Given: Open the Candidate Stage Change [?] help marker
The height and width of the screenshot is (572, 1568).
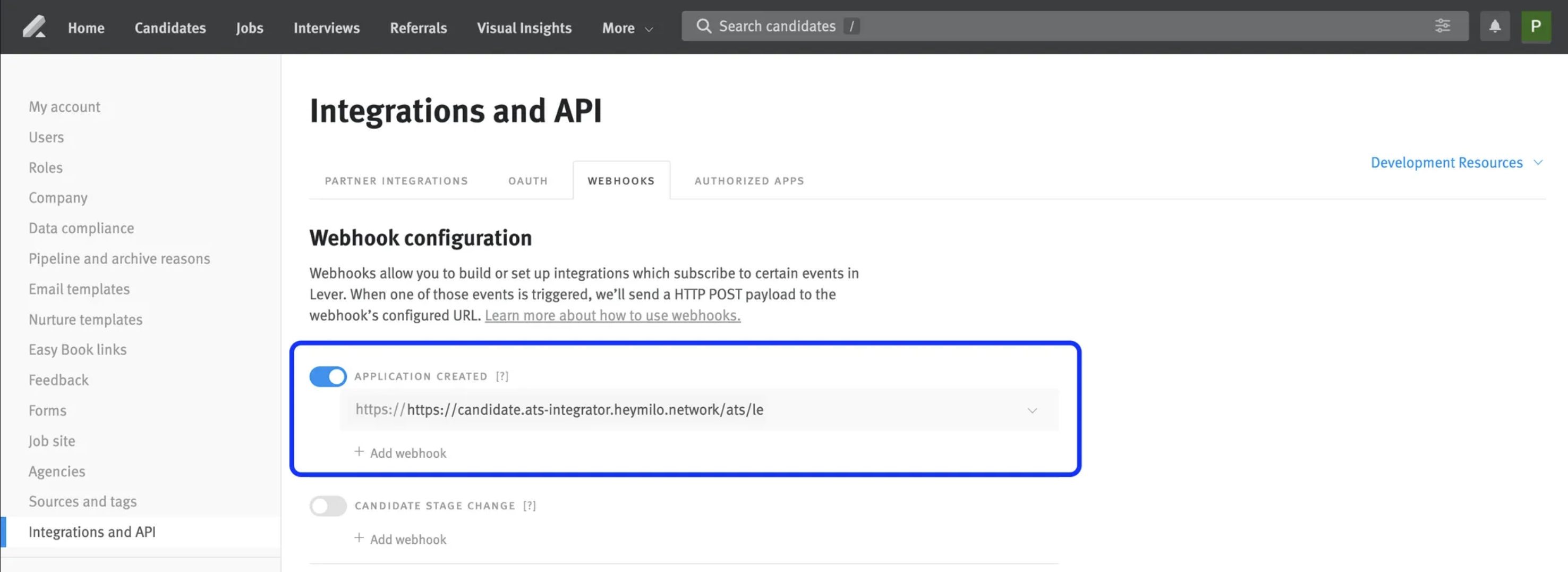Looking at the screenshot, I should pos(530,506).
